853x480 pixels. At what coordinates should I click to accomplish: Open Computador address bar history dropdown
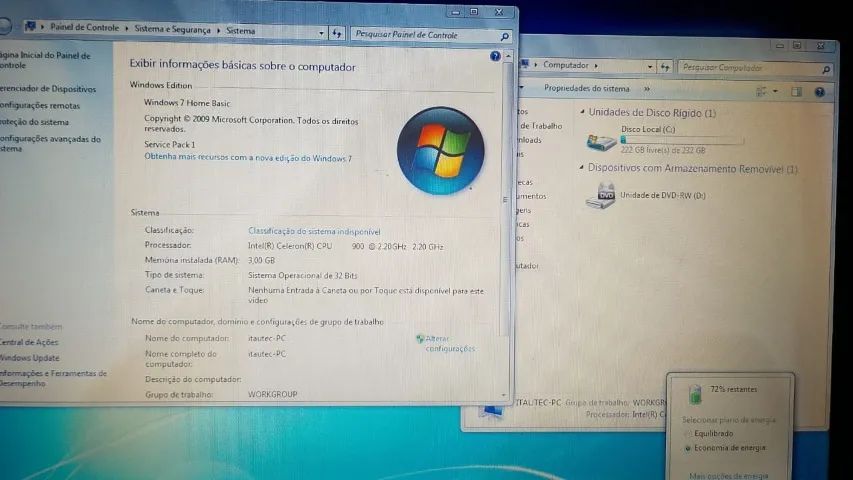click(x=650, y=67)
